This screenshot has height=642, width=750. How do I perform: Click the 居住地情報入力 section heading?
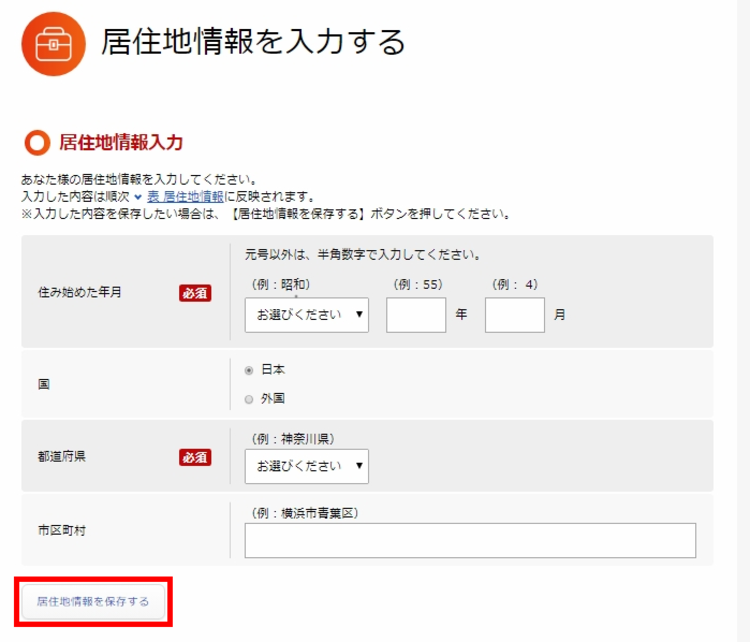pyautogui.click(x=121, y=143)
